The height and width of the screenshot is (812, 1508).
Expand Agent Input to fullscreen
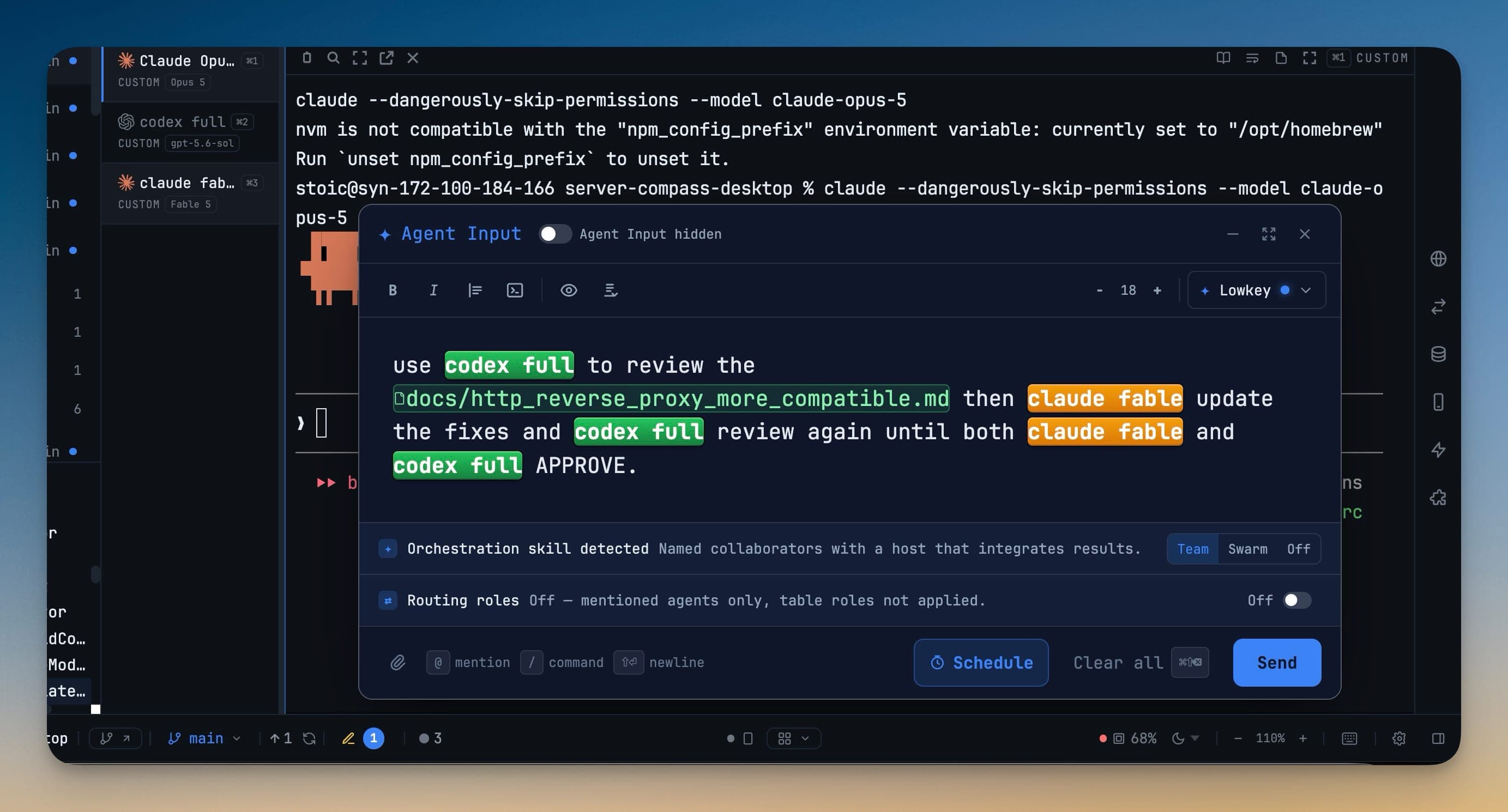[x=1268, y=234]
